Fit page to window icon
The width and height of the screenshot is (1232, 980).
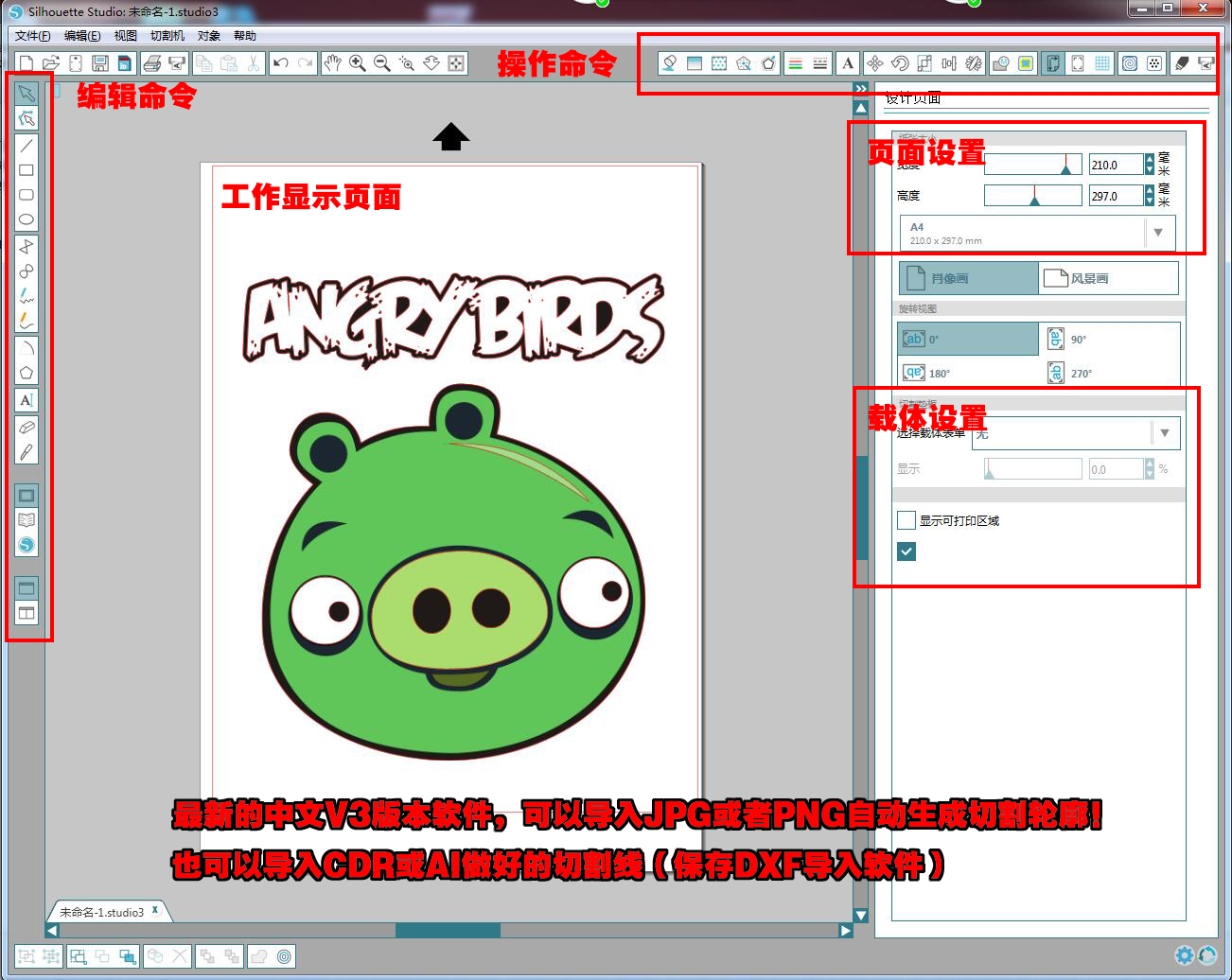tap(456, 63)
